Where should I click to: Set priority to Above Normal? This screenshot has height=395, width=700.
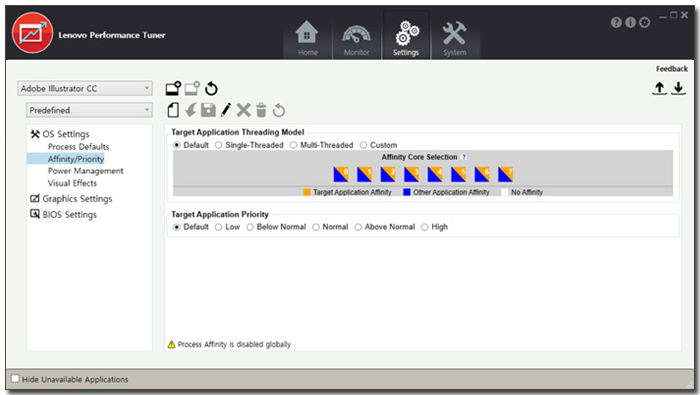tap(358, 227)
